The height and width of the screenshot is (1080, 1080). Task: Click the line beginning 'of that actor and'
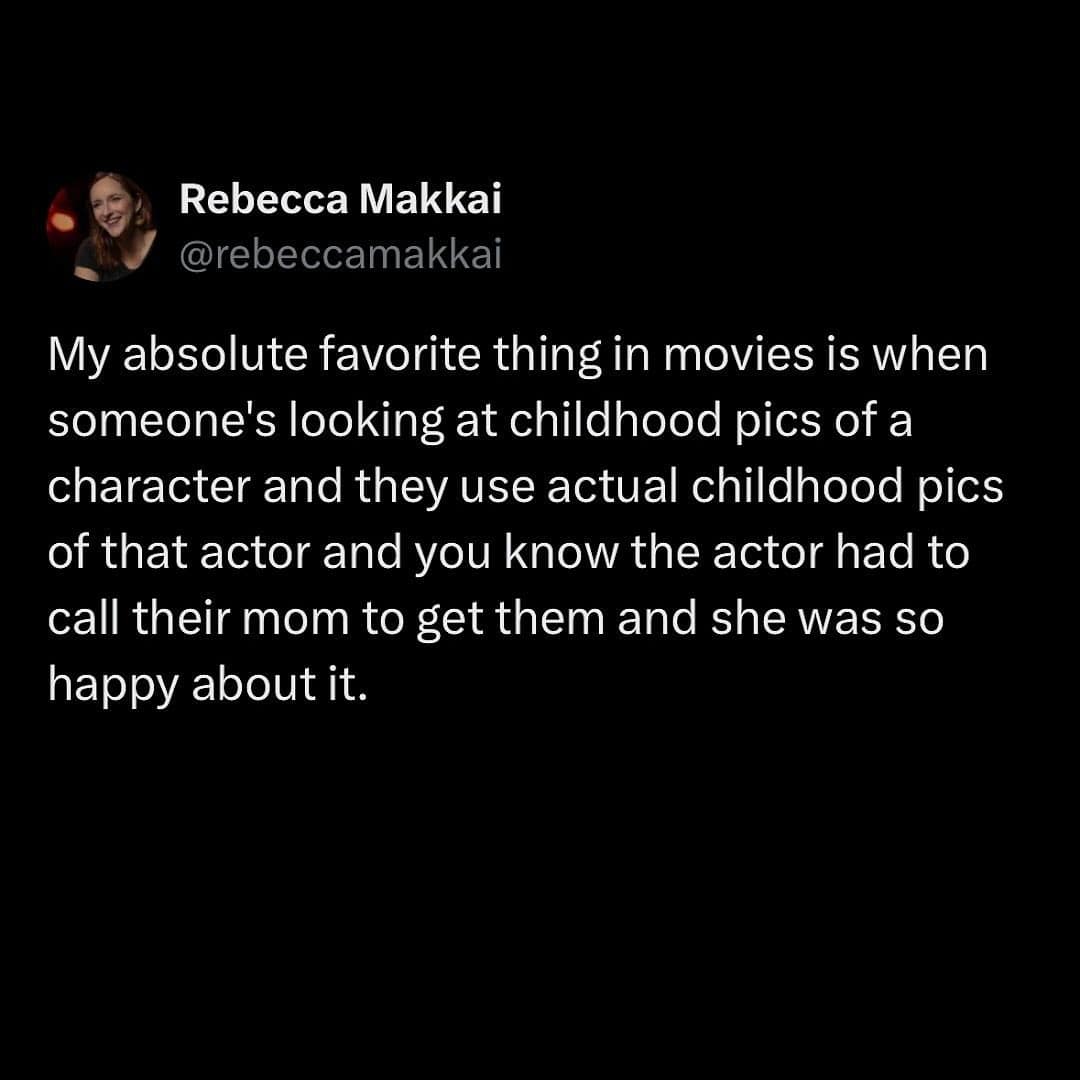click(x=508, y=553)
